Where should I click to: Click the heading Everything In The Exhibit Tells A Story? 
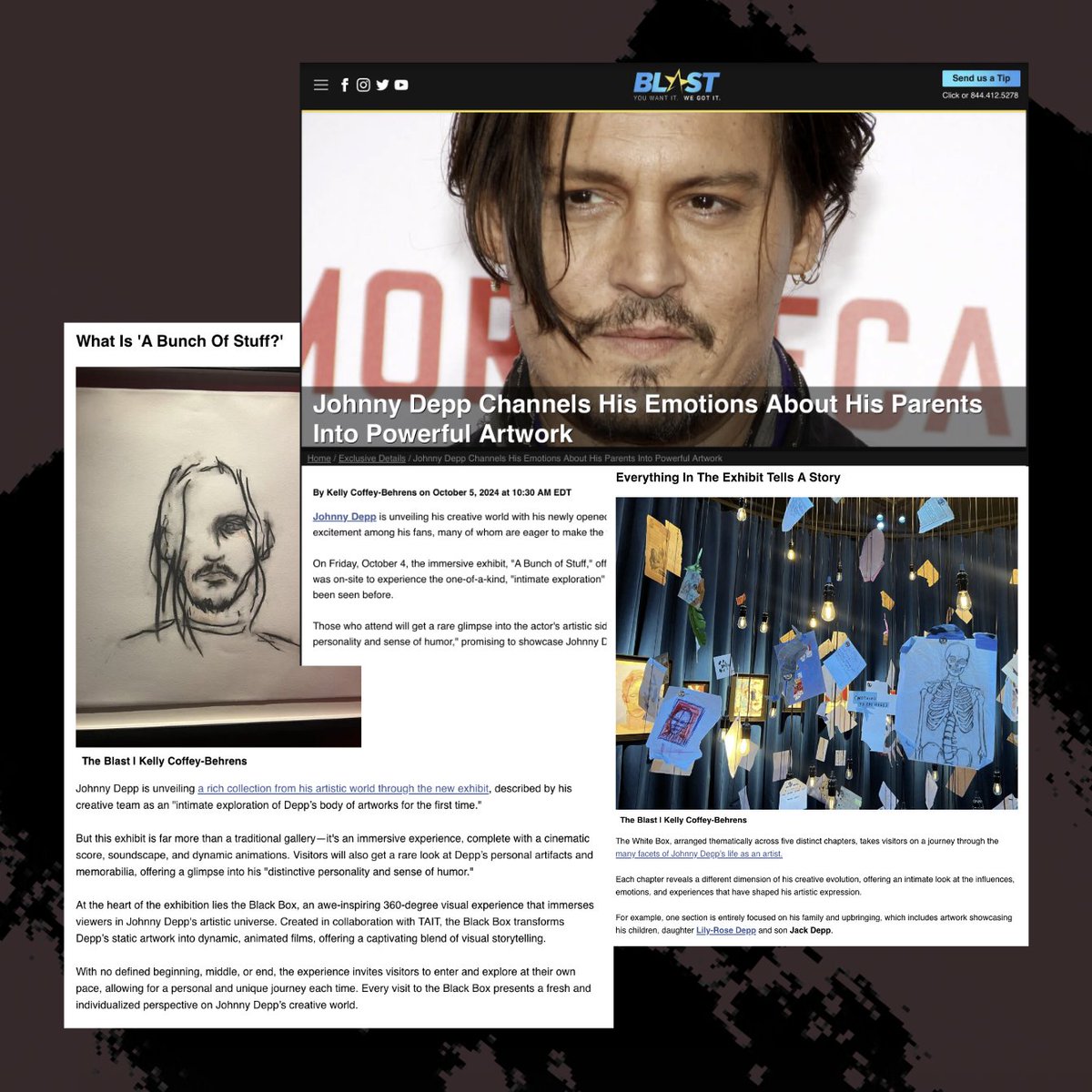coord(728,477)
